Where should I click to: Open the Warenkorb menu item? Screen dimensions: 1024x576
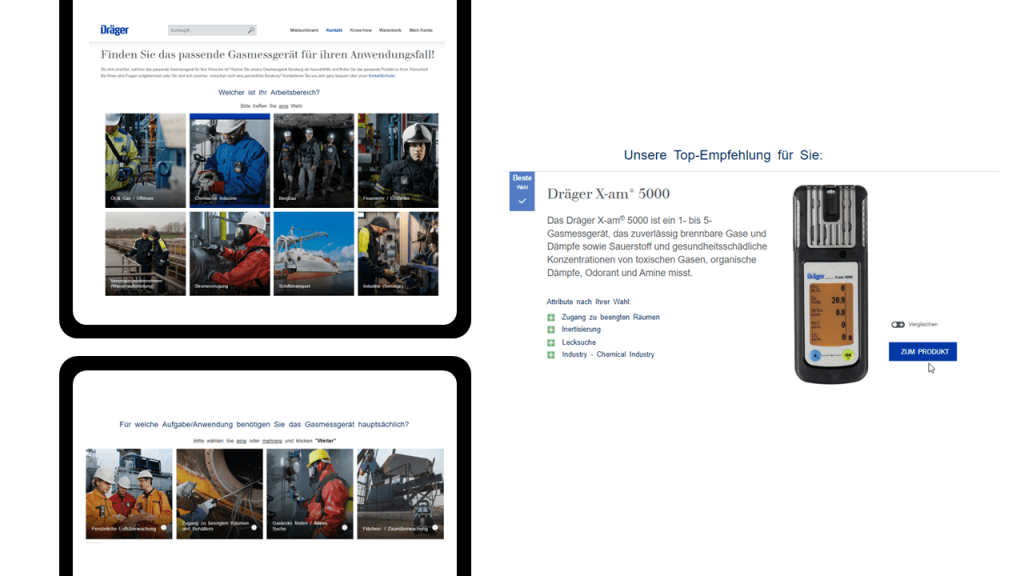point(390,30)
